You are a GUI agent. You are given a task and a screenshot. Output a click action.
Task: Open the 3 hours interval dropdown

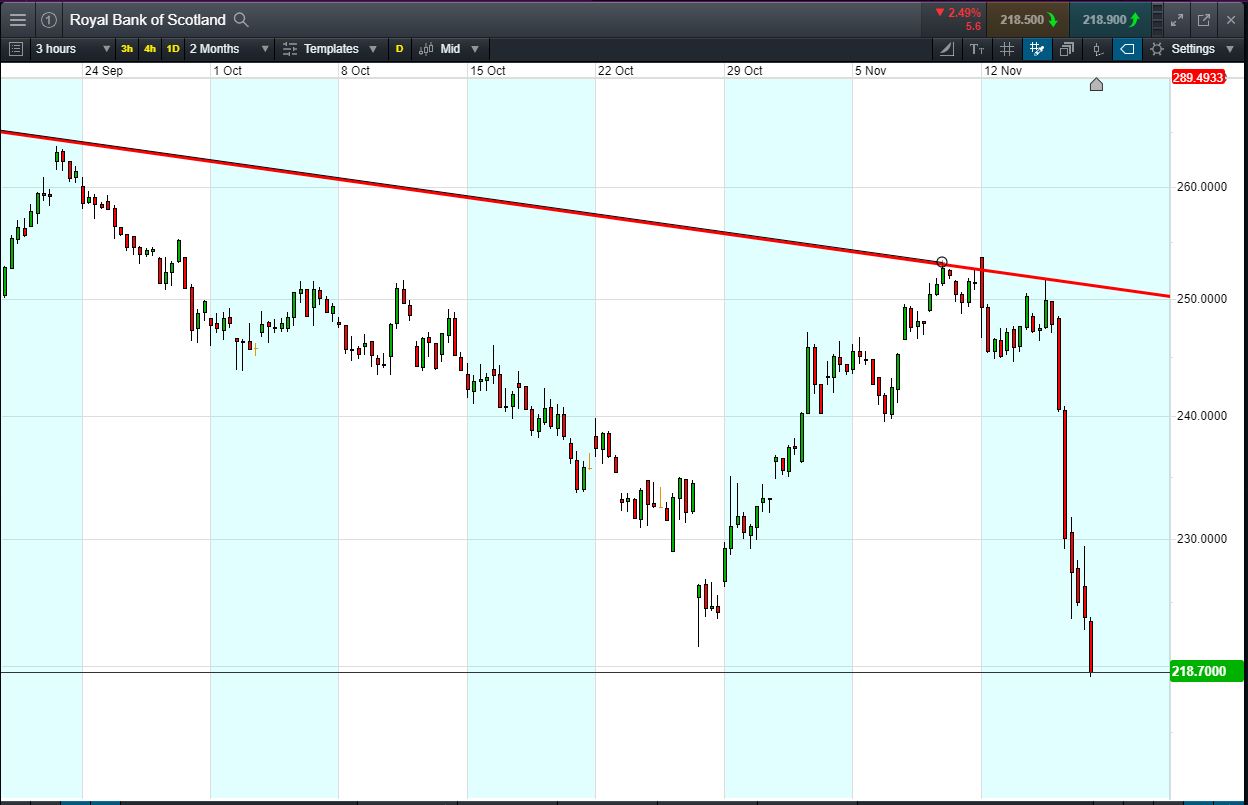[x=72, y=48]
